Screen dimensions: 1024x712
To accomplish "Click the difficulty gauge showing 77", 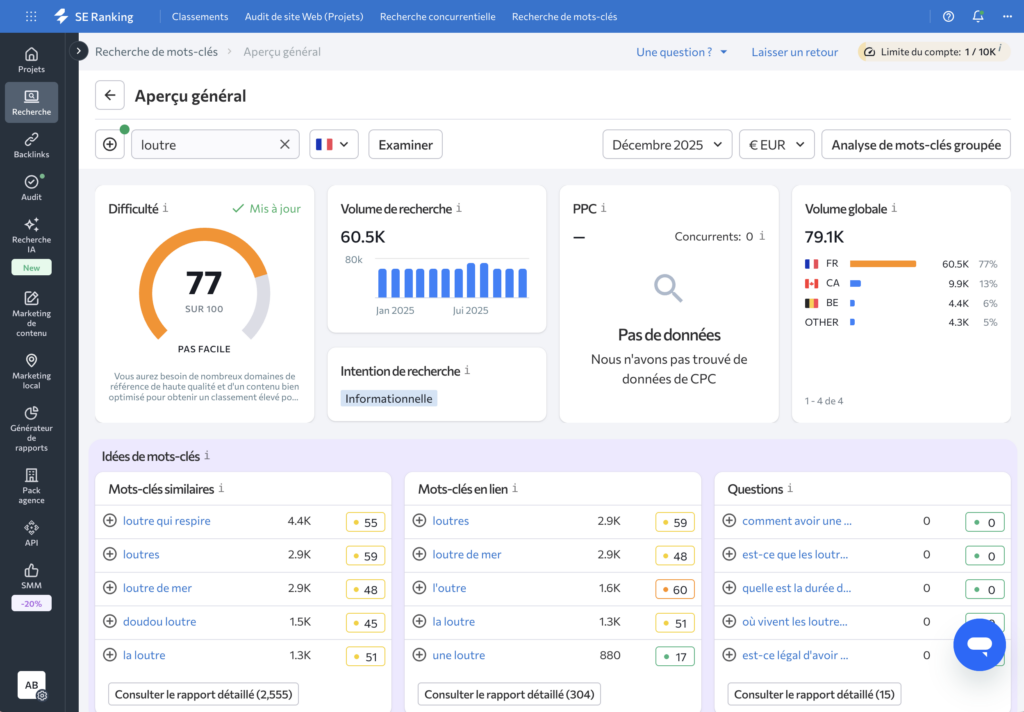I will coord(204,285).
